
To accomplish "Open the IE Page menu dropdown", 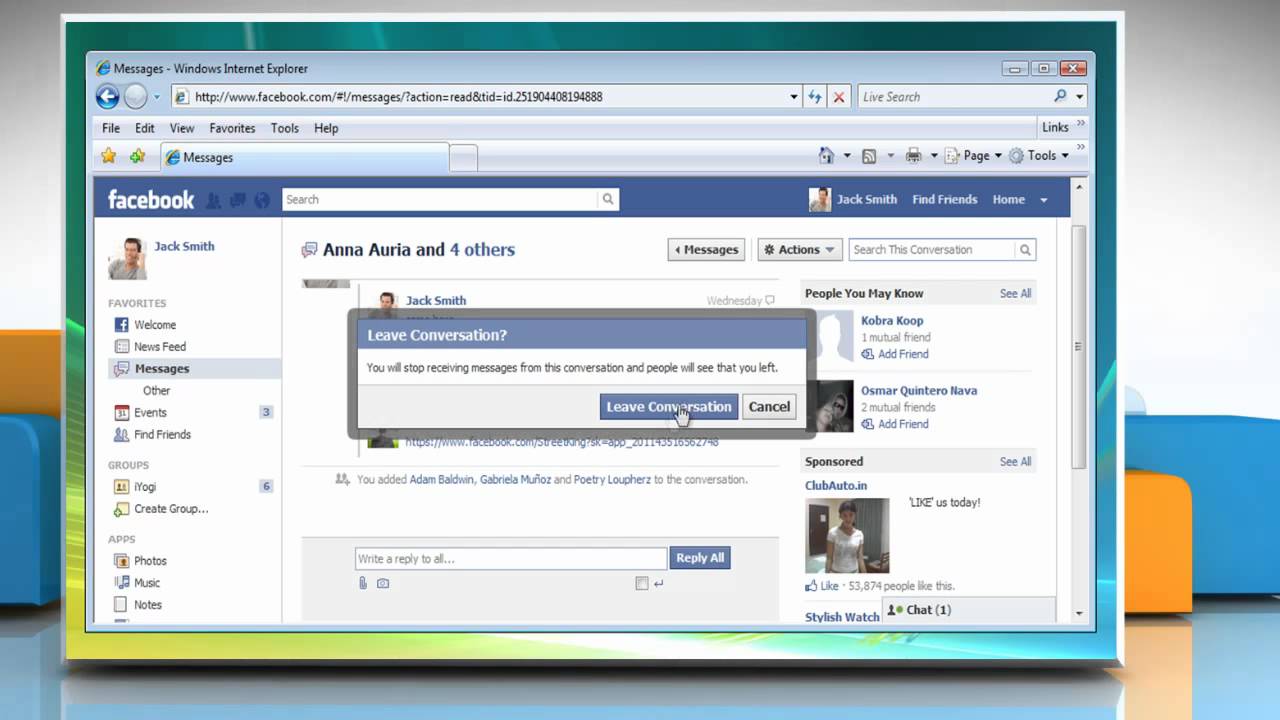I will [x=981, y=155].
